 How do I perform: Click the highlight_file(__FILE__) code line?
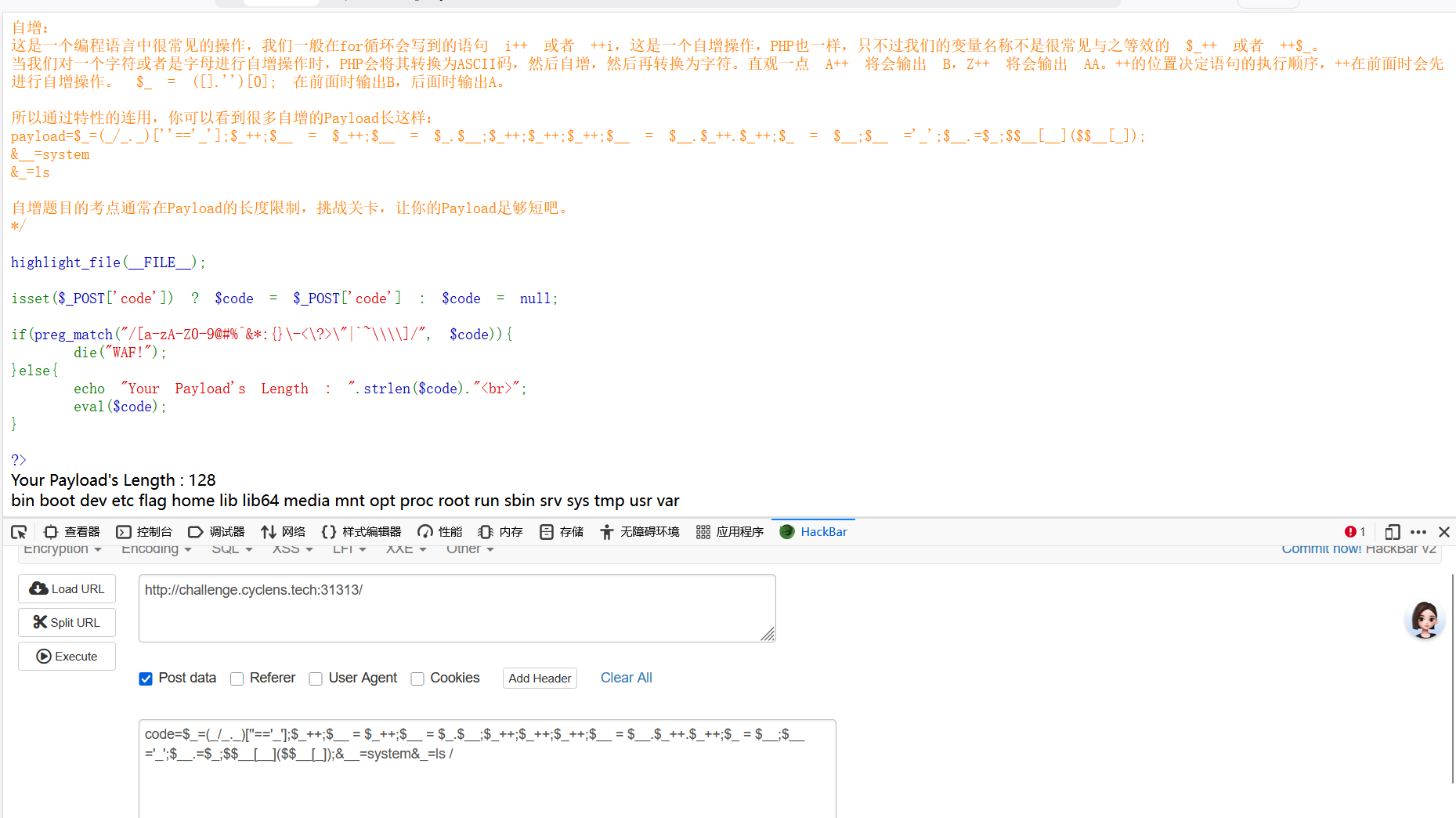(x=108, y=262)
